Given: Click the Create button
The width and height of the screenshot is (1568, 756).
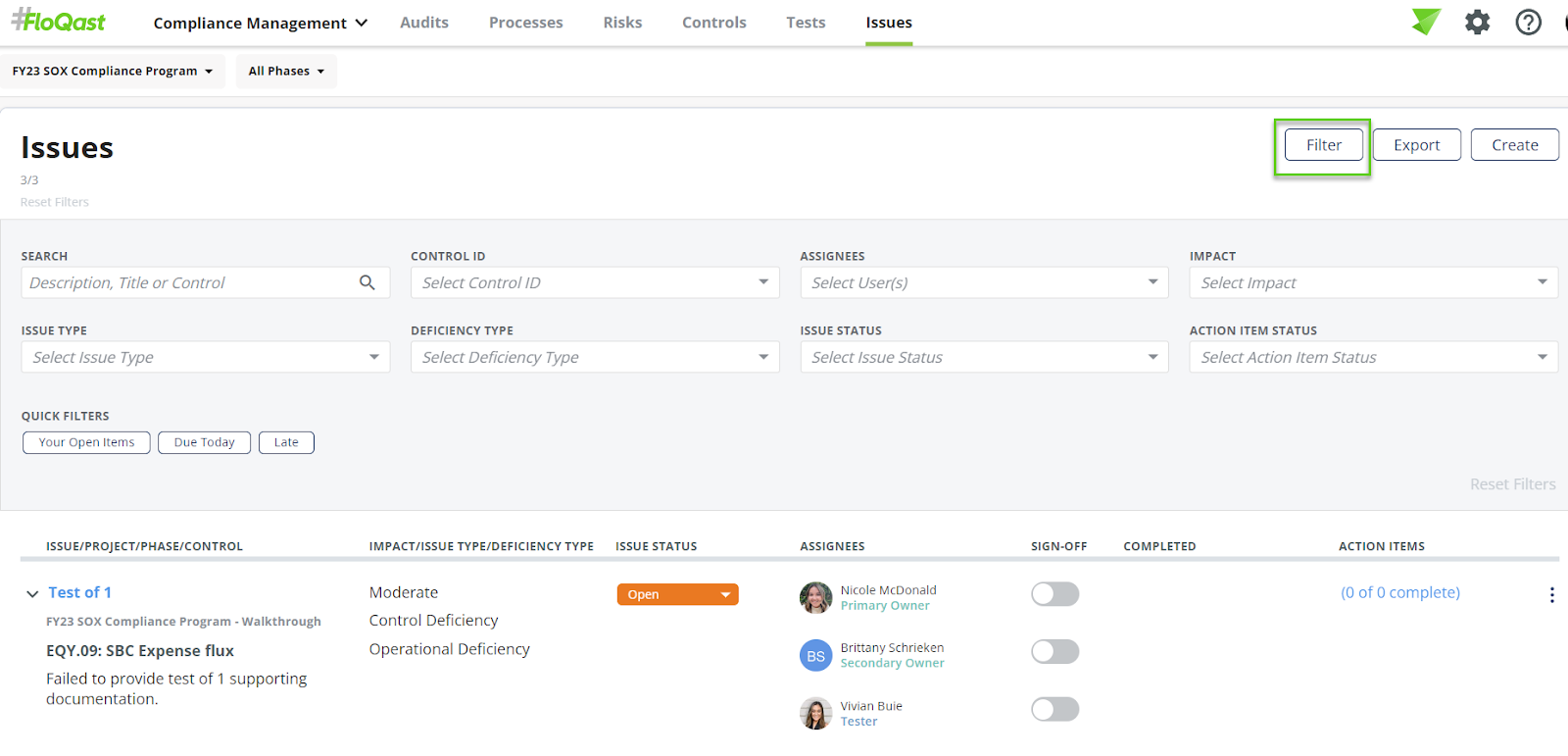Looking at the screenshot, I should [x=1515, y=145].
